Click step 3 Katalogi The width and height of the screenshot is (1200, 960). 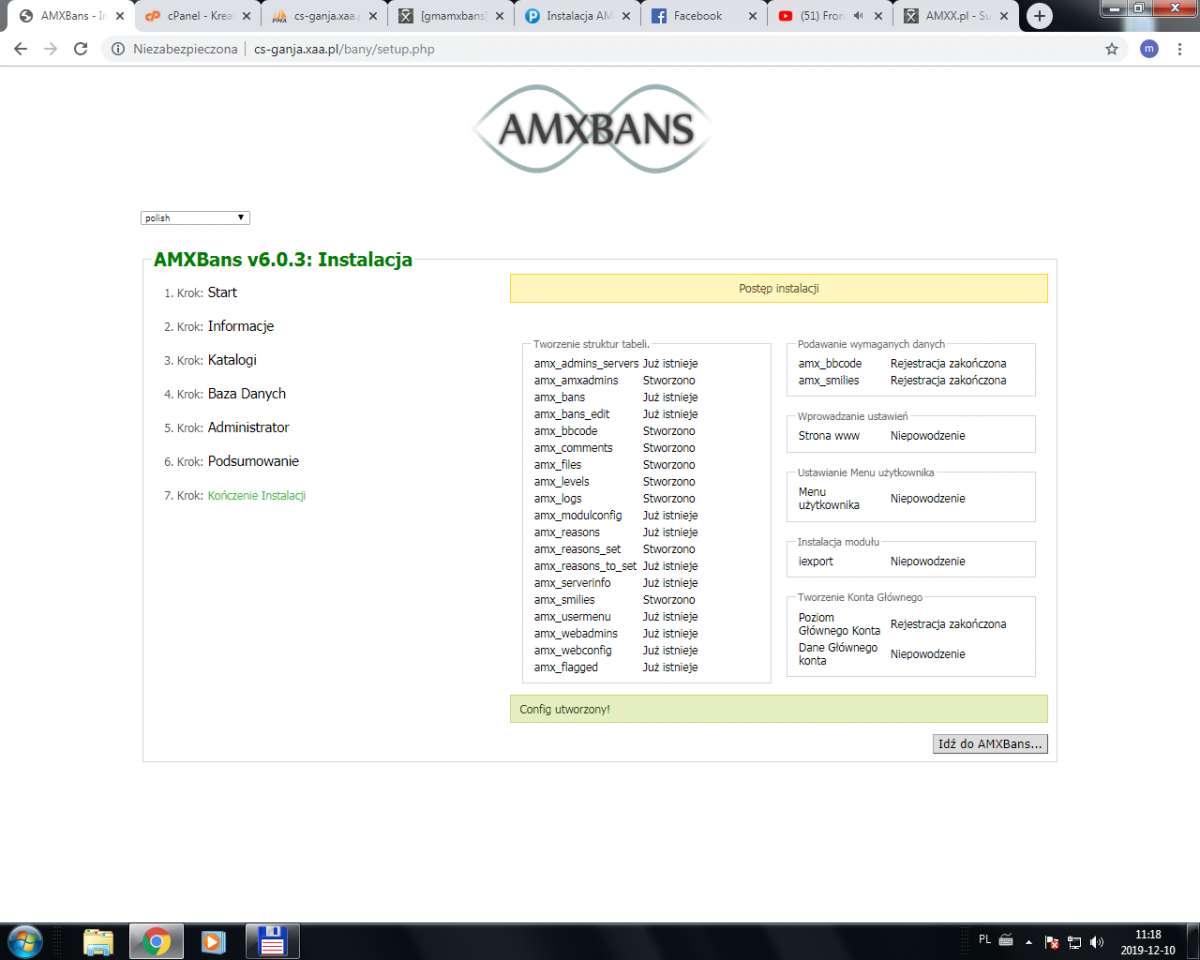(x=232, y=360)
